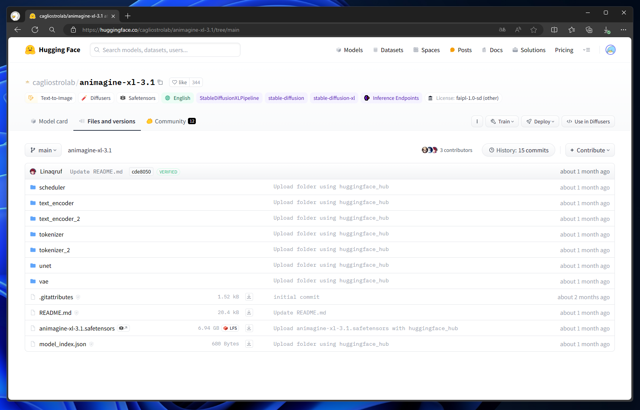The width and height of the screenshot is (640, 410).
Task: Toggle browser split screen icon
Action: tap(554, 30)
